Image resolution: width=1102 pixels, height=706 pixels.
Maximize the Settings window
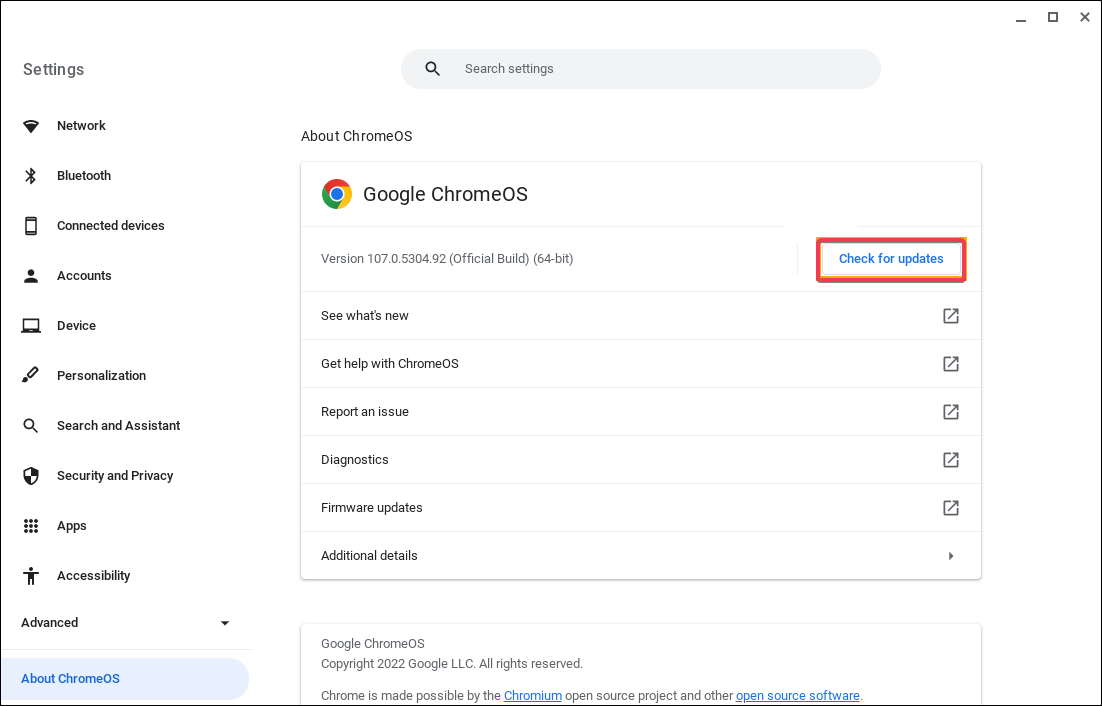(1053, 18)
